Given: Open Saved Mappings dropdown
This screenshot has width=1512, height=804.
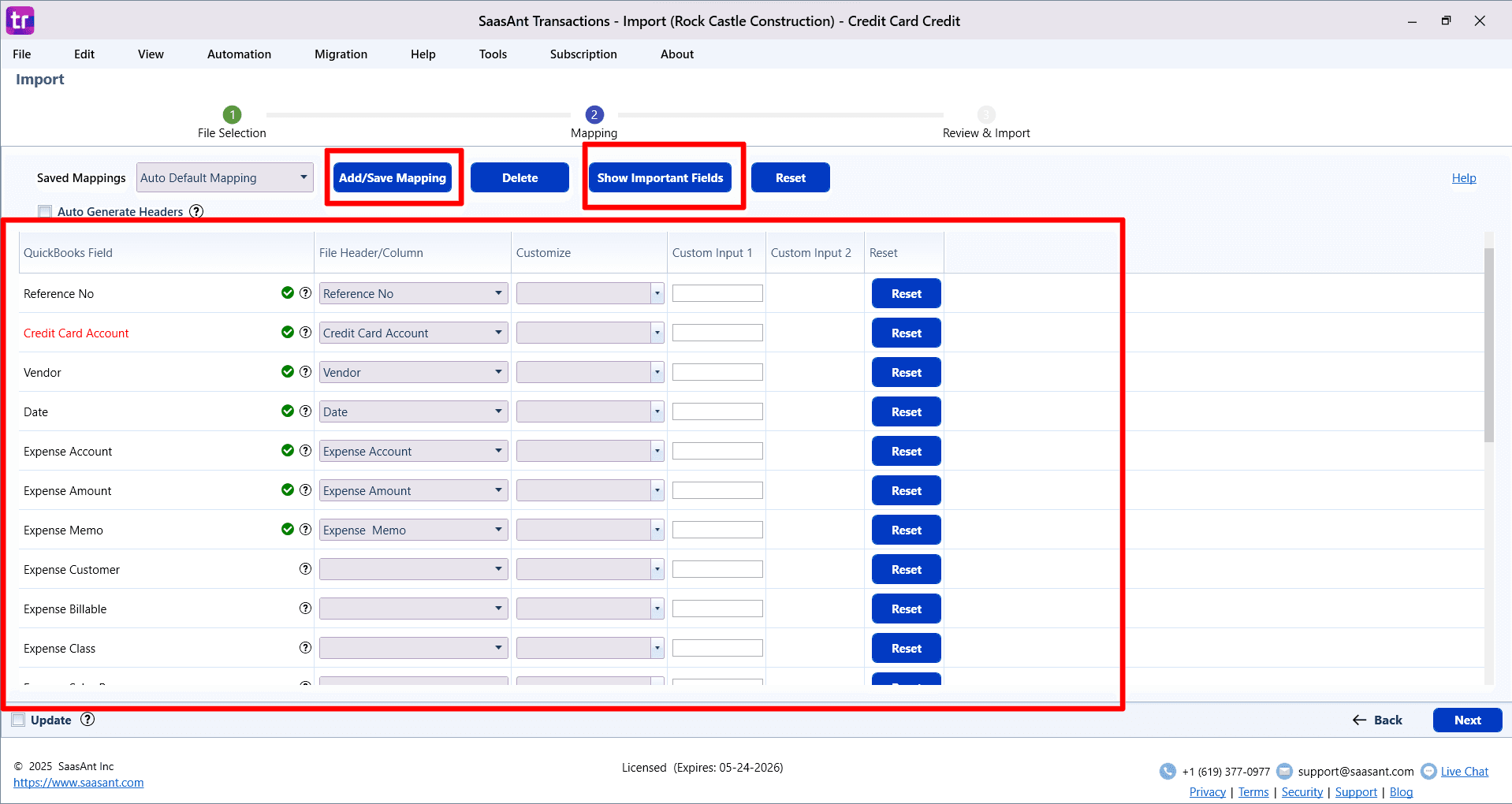Looking at the screenshot, I should coord(225,177).
